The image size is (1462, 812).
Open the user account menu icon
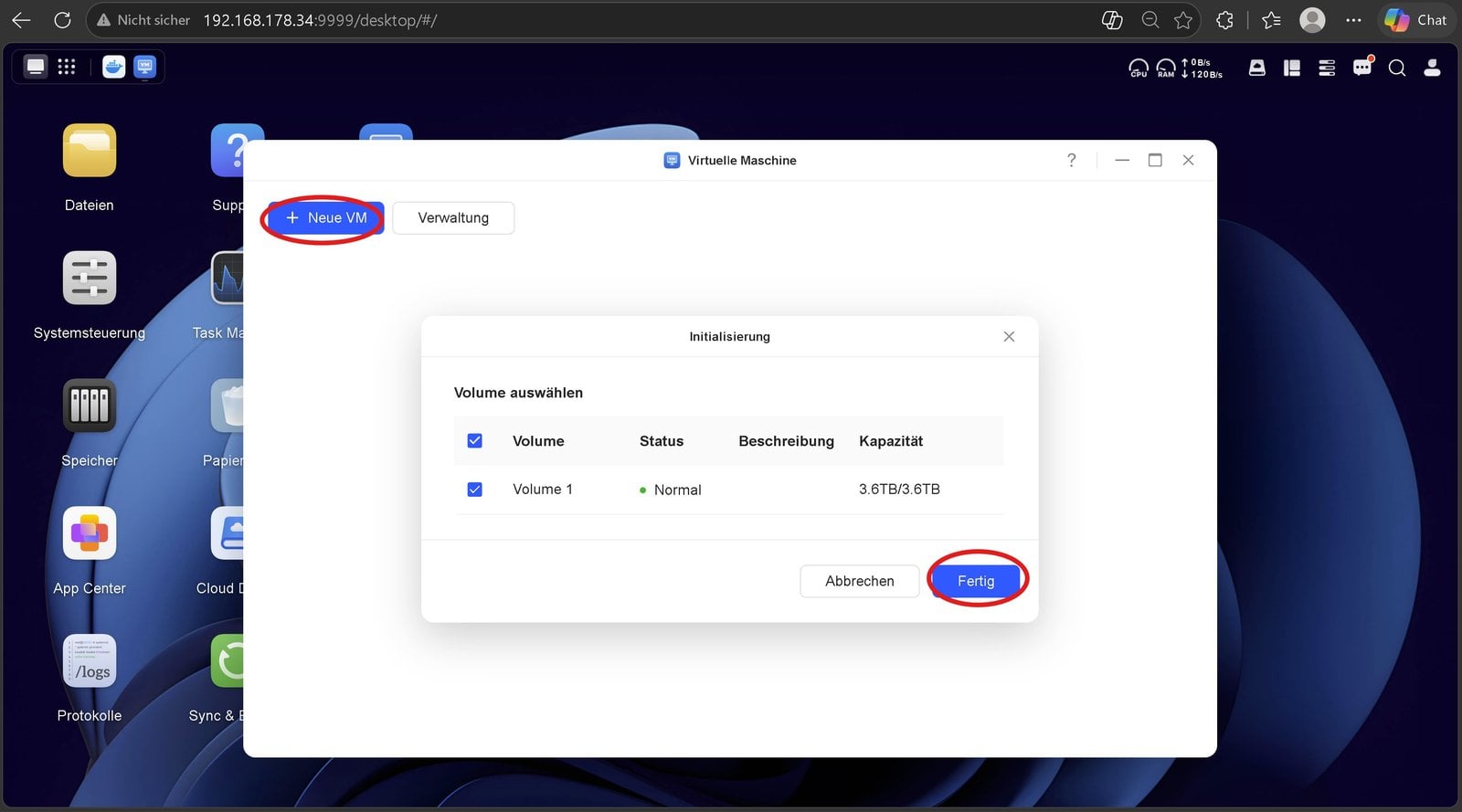pos(1433,68)
